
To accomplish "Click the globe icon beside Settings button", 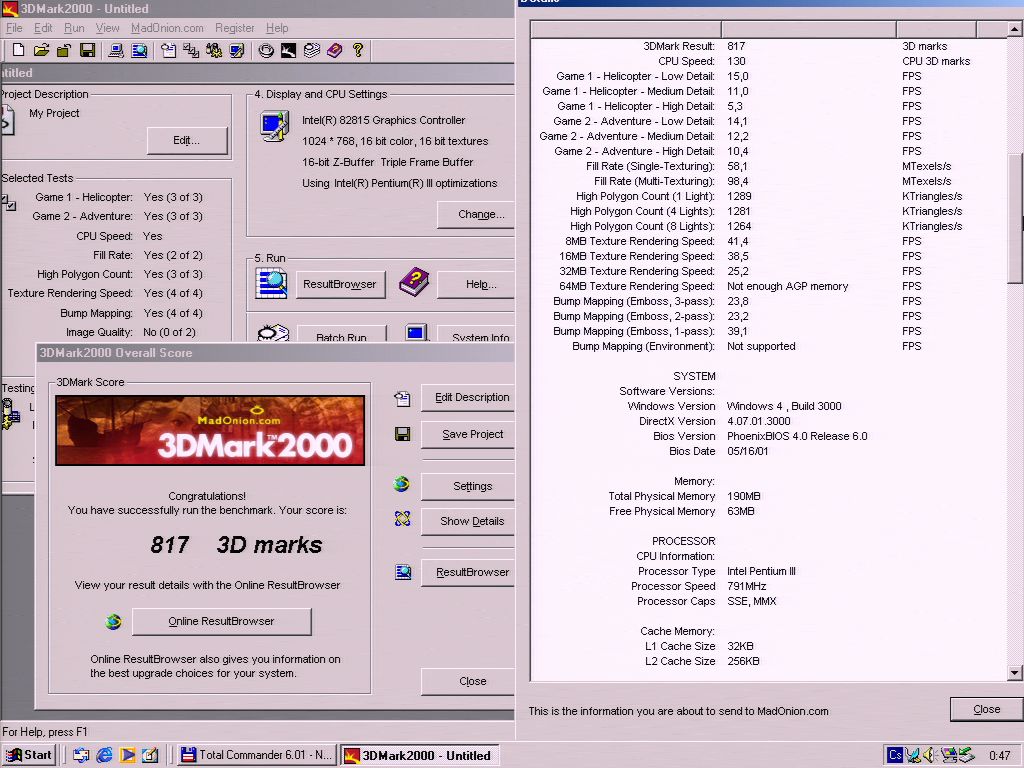I will click(x=402, y=484).
